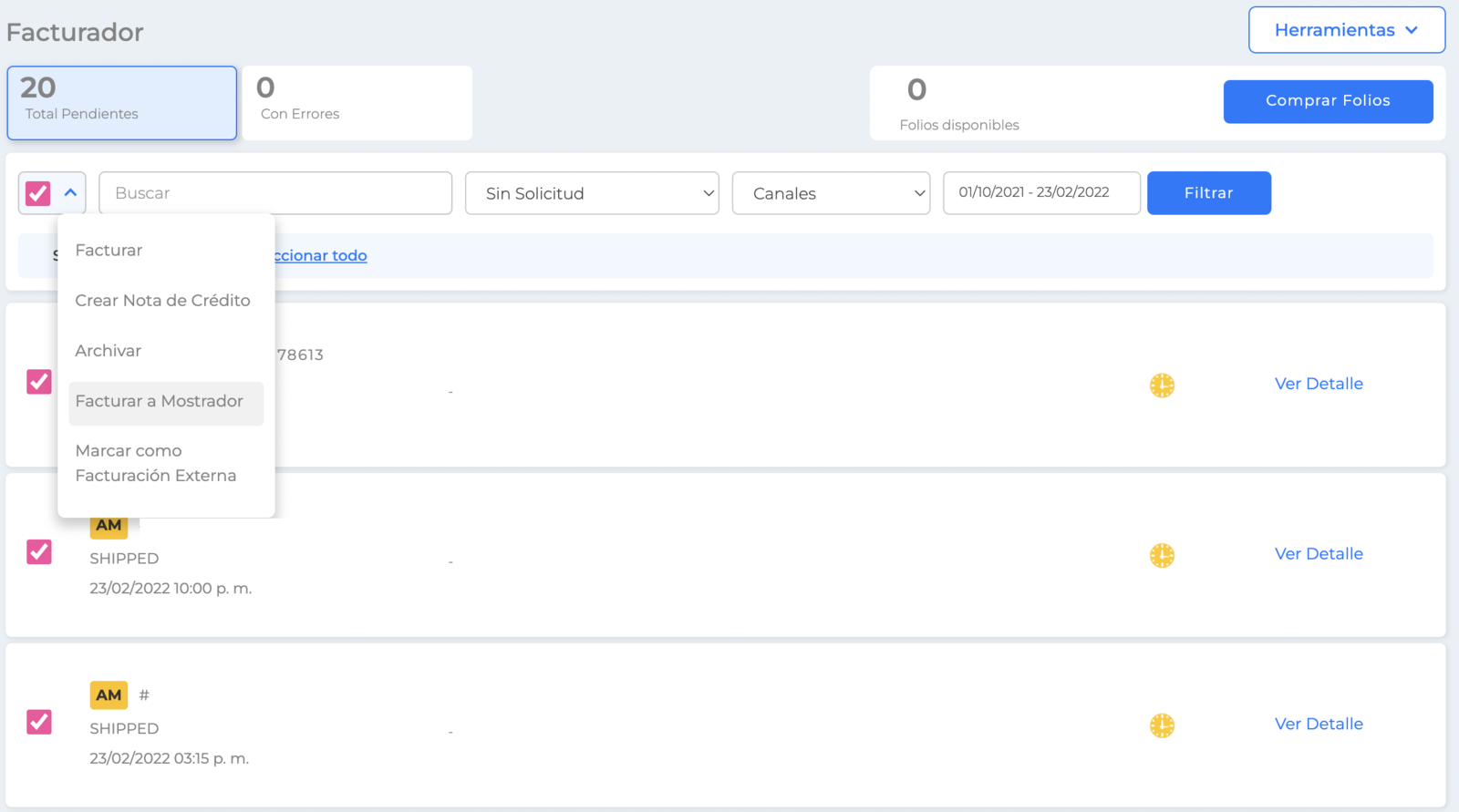This screenshot has width=1459, height=812.
Task: Click the pending clock icon in the 78613 row
Action: click(1162, 385)
